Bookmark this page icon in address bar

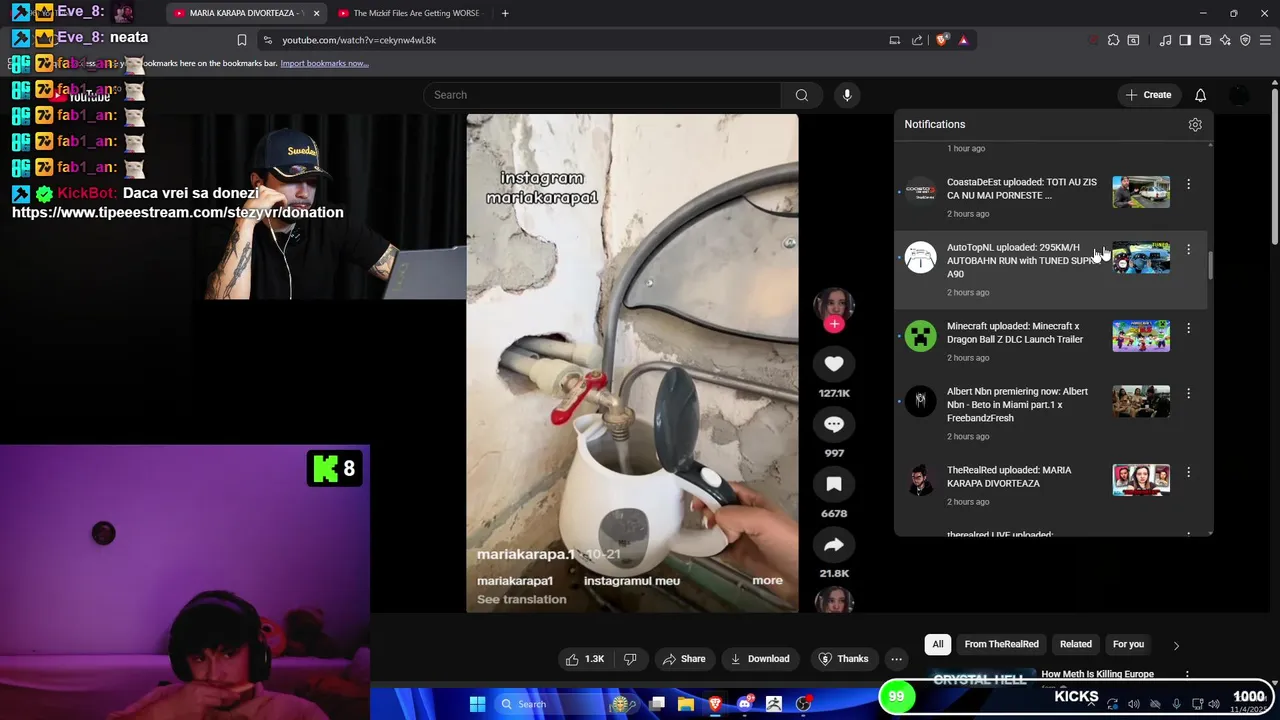[x=241, y=40]
